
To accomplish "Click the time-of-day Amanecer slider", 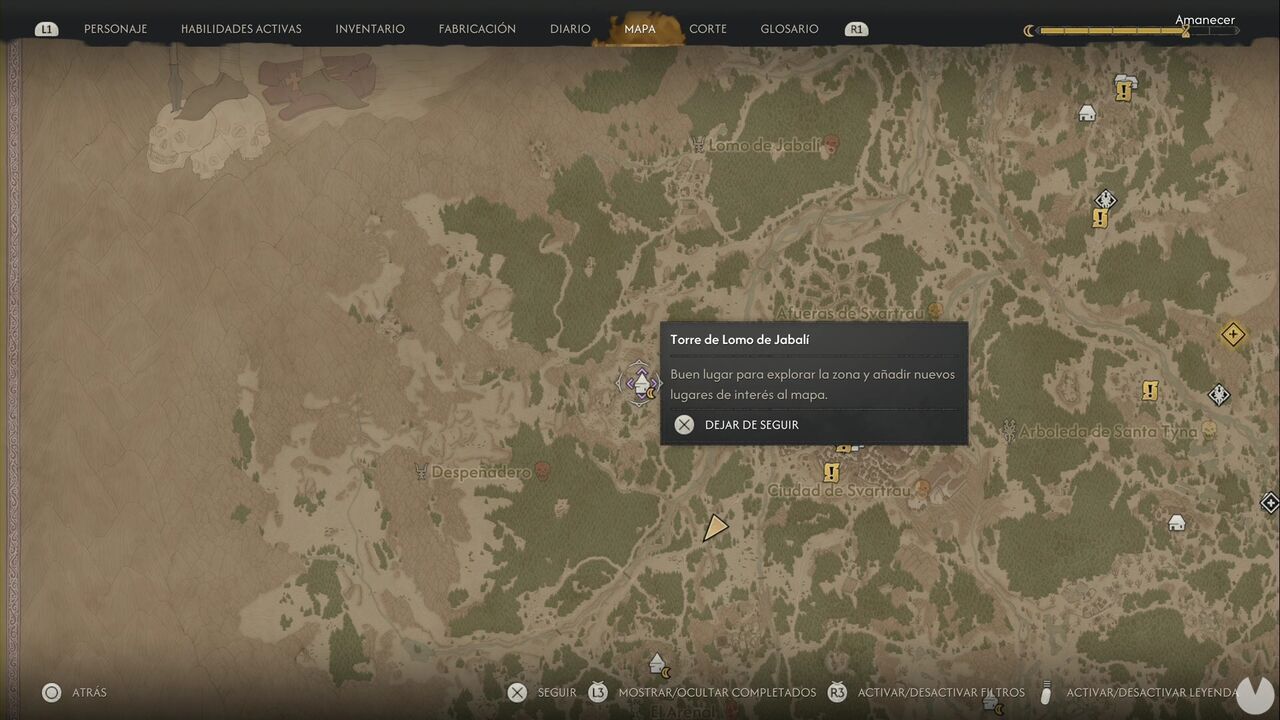I will 1138,31.
